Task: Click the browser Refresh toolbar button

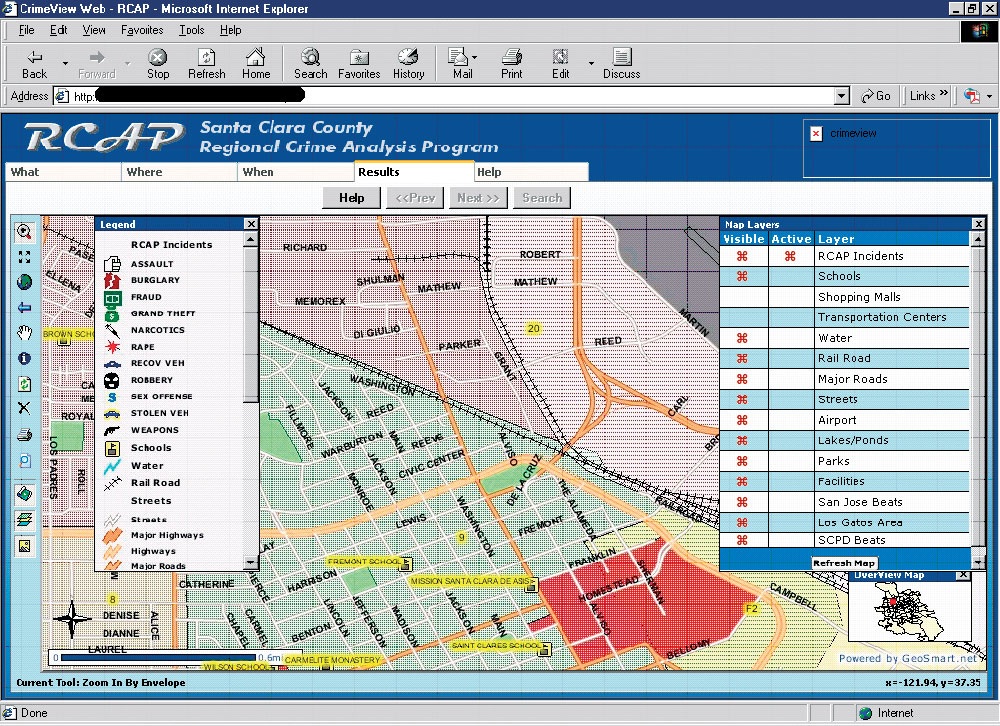Action: tap(207, 64)
